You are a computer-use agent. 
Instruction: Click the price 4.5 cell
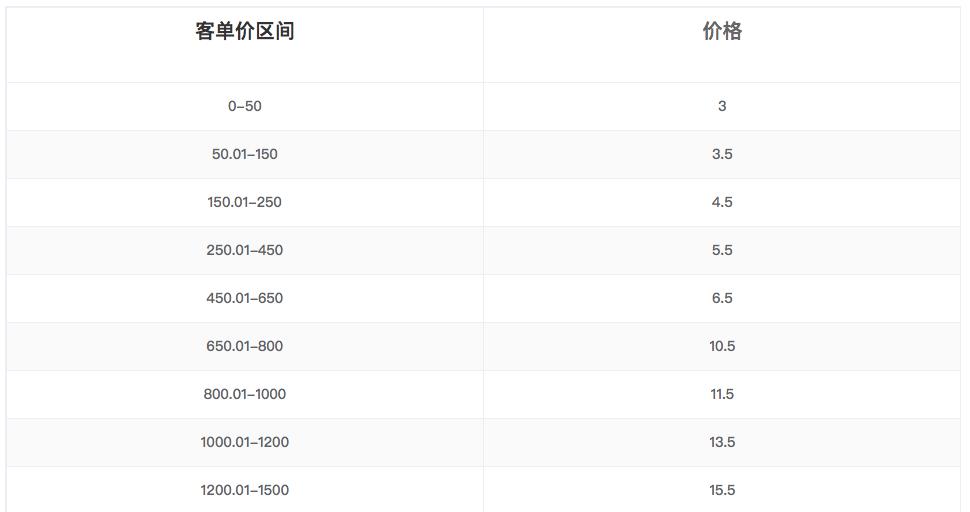pyautogui.click(x=722, y=202)
